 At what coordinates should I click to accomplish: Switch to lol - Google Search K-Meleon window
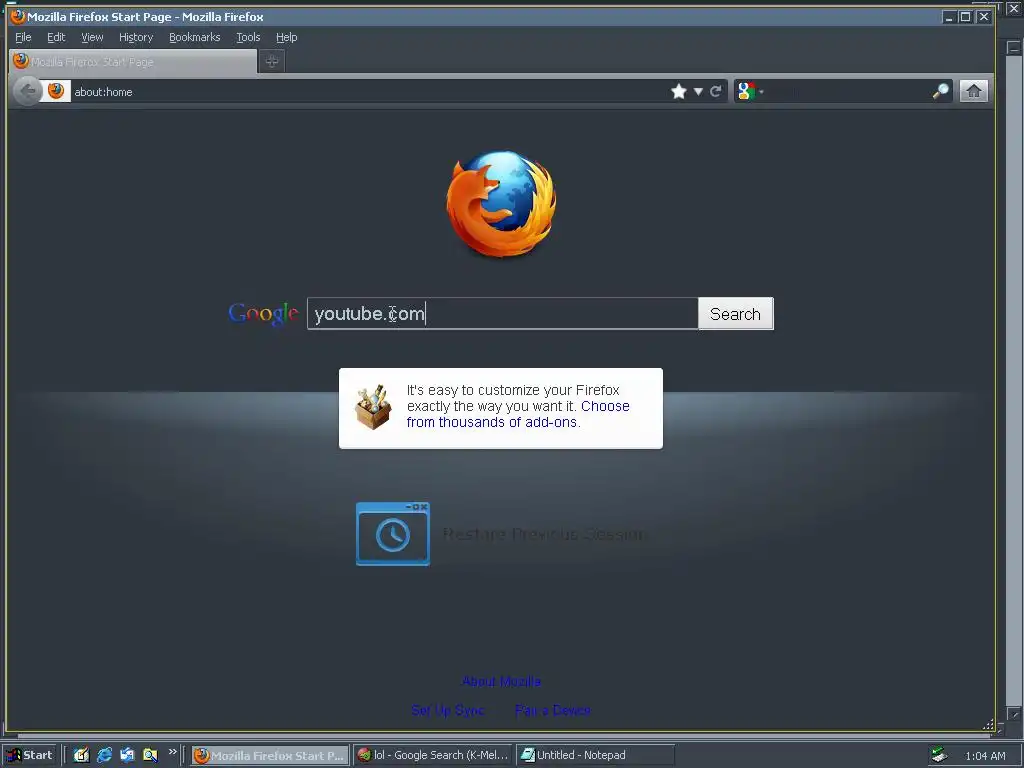coord(434,755)
